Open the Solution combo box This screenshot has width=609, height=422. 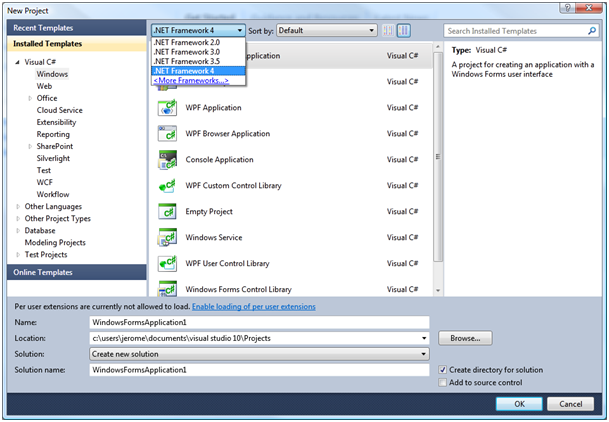point(259,354)
